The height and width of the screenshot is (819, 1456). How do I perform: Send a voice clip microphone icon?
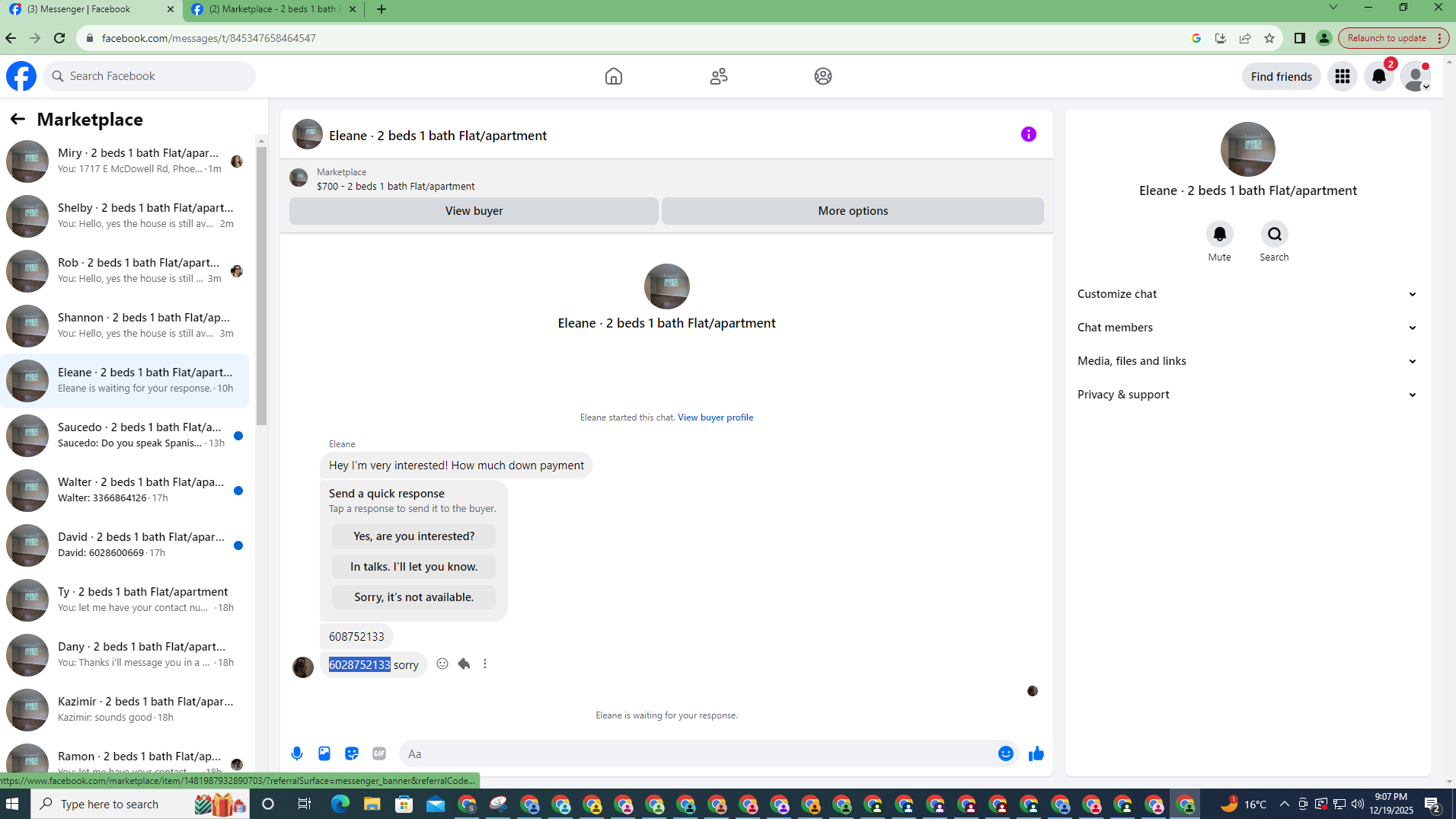[x=297, y=753]
